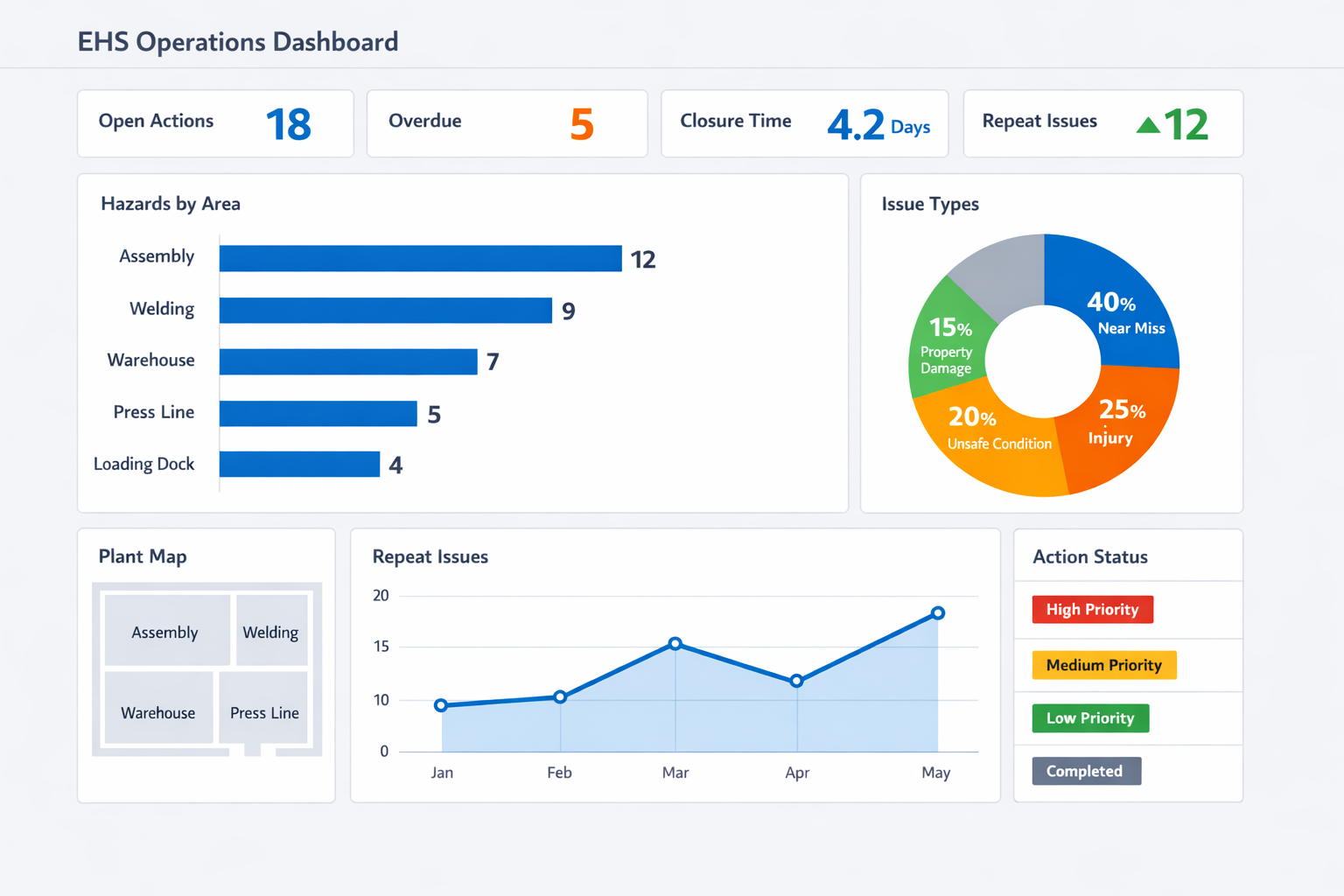This screenshot has width=1344, height=896.
Task: Click the Repeat Issues chart heading
Action: 430,556
